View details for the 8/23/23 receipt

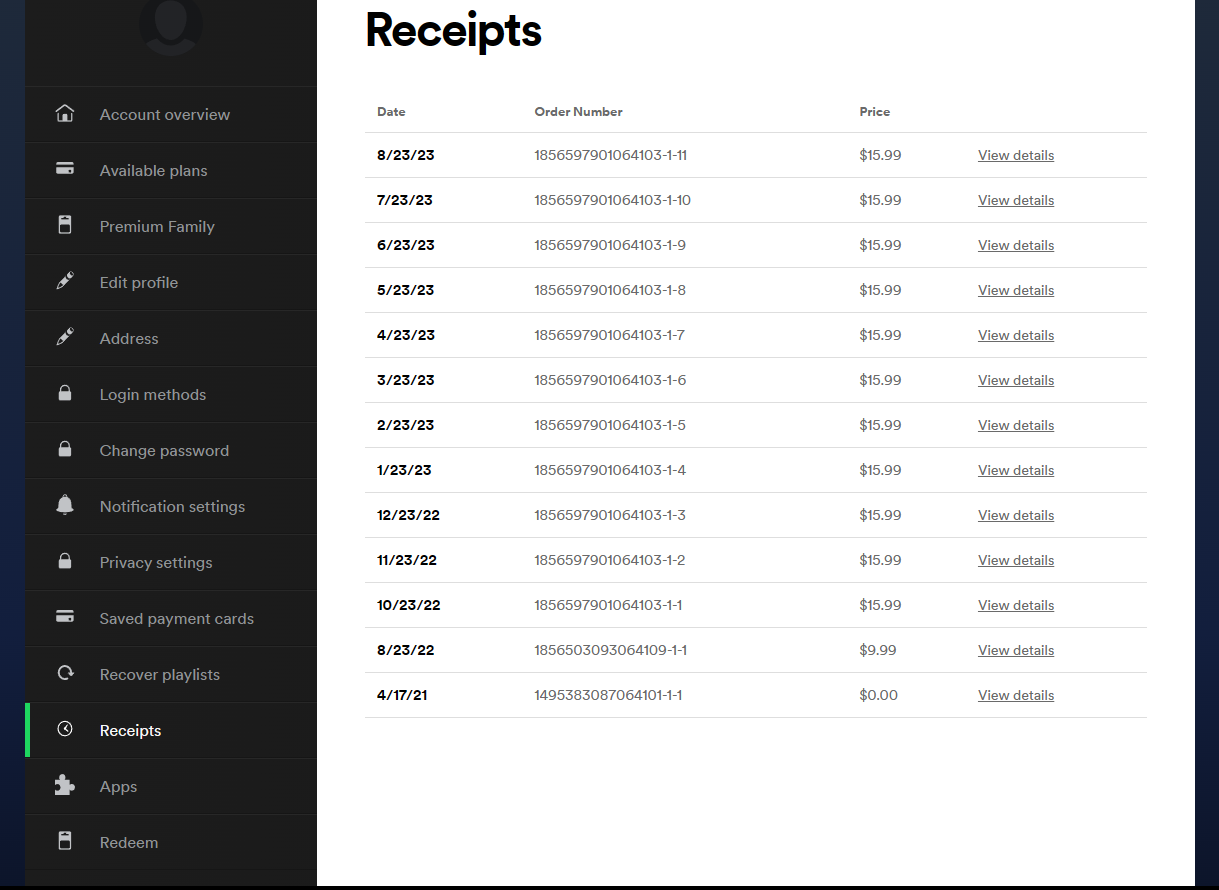coord(1015,156)
